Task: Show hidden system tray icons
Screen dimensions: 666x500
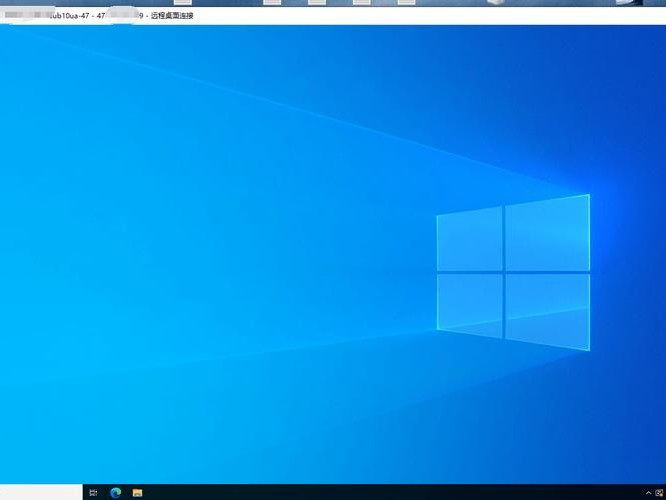Action: pyautogui.click(x=648, y=493)
